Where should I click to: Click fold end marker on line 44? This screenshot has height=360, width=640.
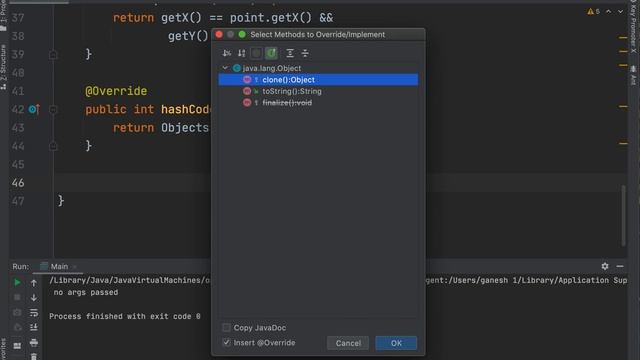[53, 146]
